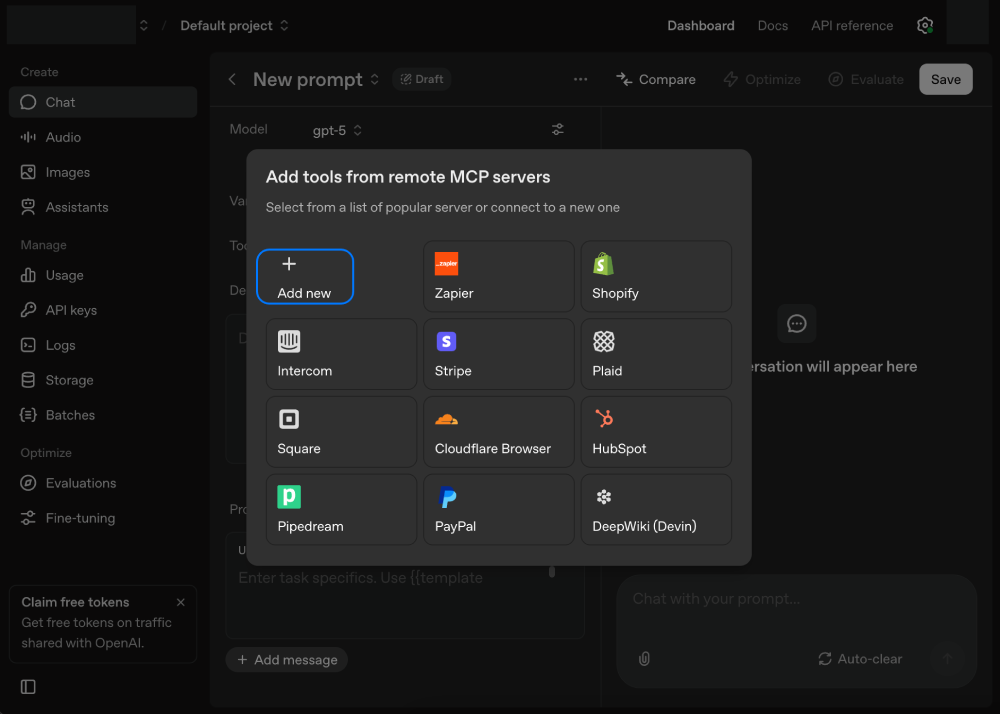This screenshot has height=714, width=1000.
Task: Dismiss the Claim free tokens banner
Action: [180, 602]
